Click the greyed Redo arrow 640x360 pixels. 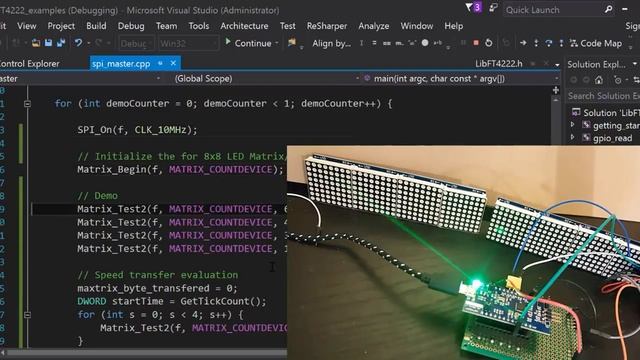coord(99,43)
